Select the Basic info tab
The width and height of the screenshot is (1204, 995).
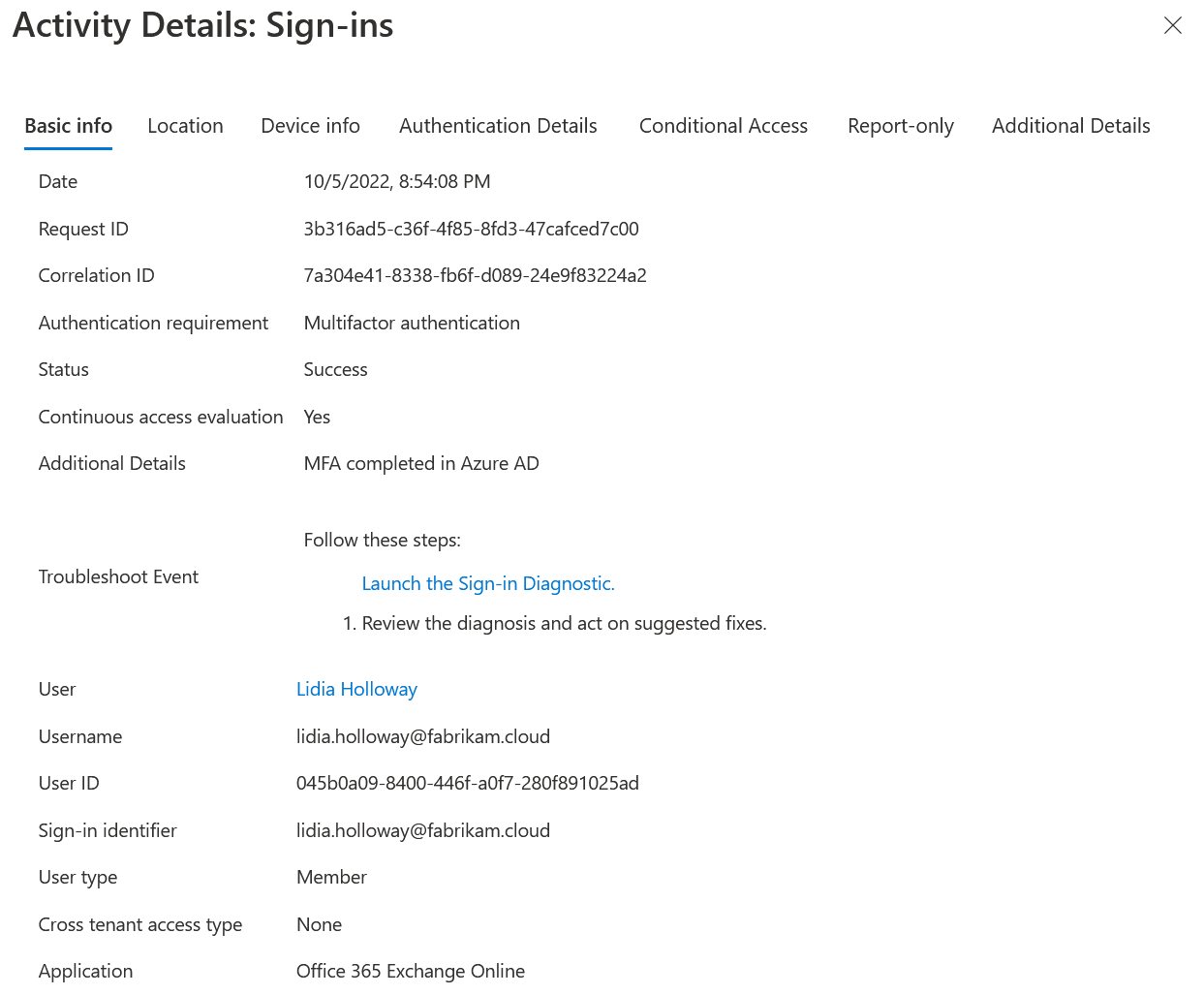pos(68,126)
